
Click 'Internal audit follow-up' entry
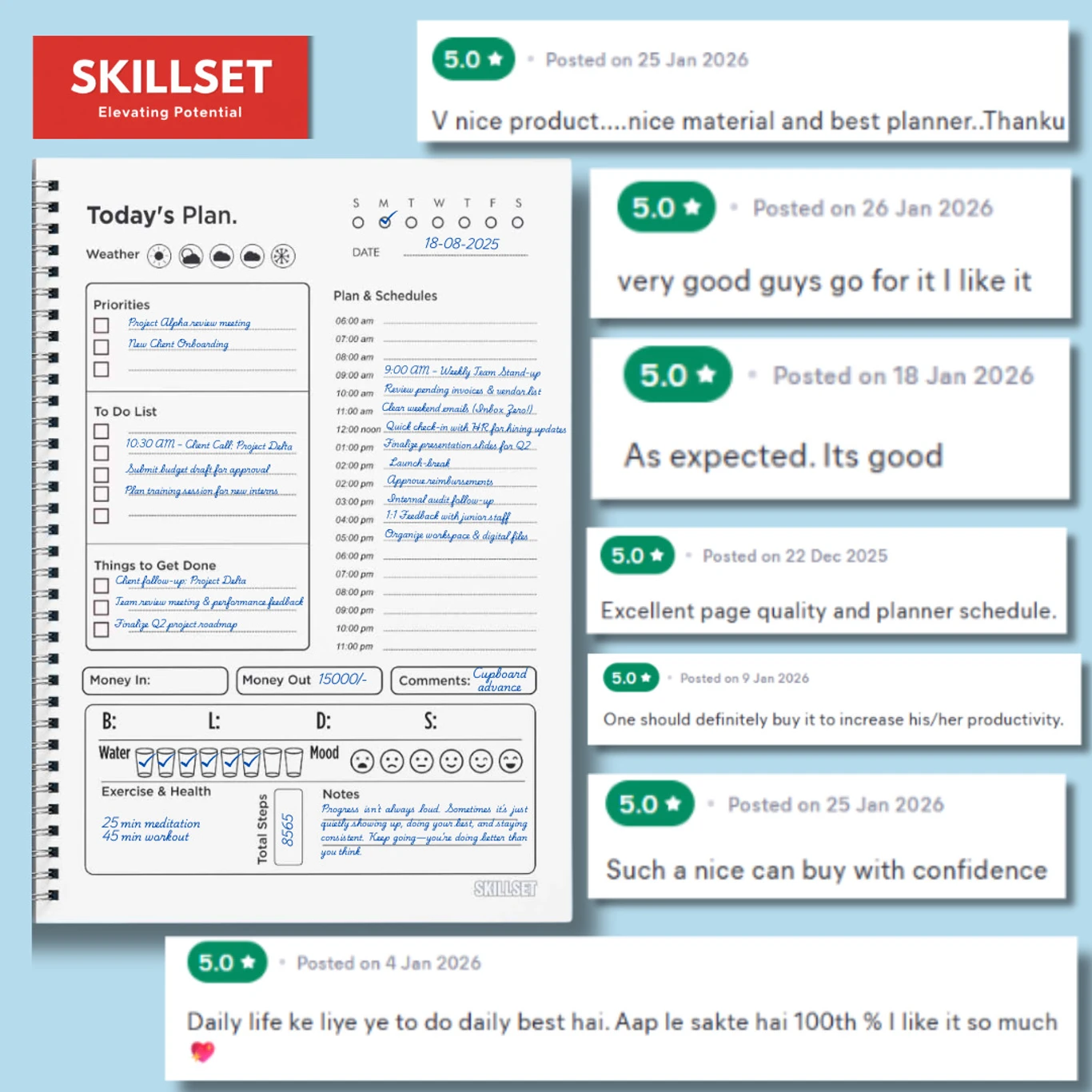coord(440,500)
